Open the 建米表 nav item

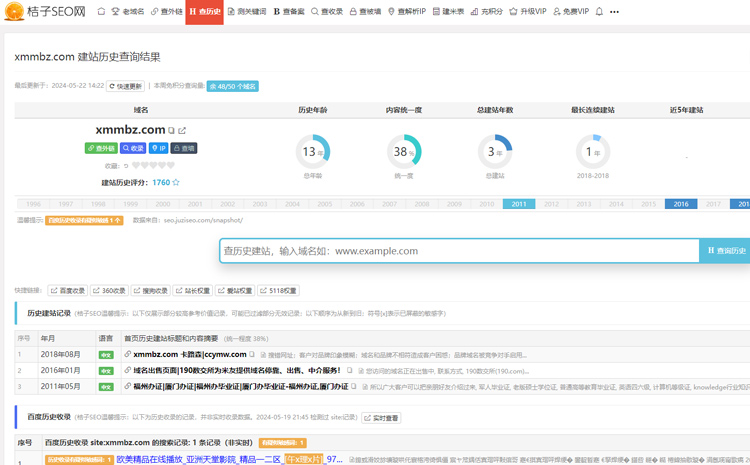448,11
